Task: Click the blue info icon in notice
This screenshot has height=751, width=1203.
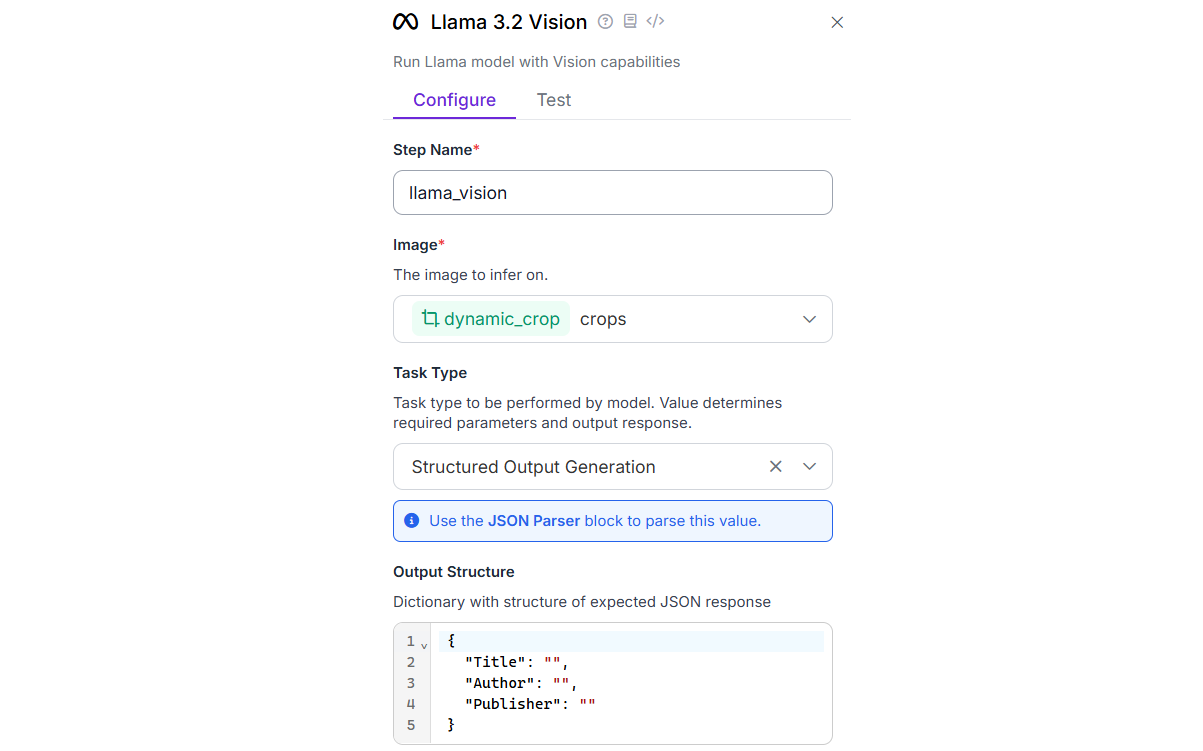Action: [411, 521]
